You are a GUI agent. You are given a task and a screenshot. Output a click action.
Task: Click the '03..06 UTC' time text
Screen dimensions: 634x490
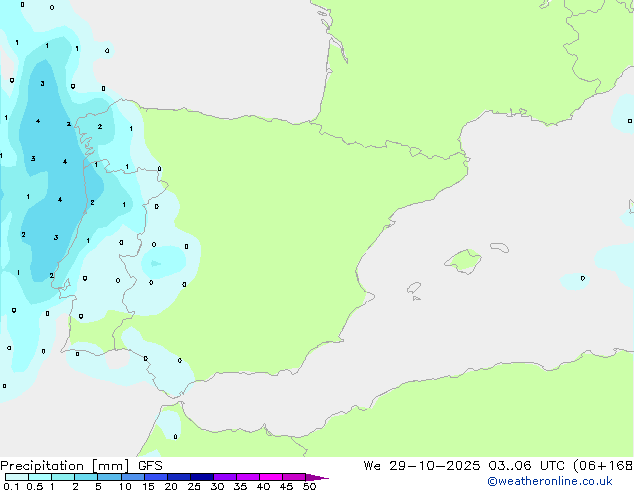tap(526, 466)
